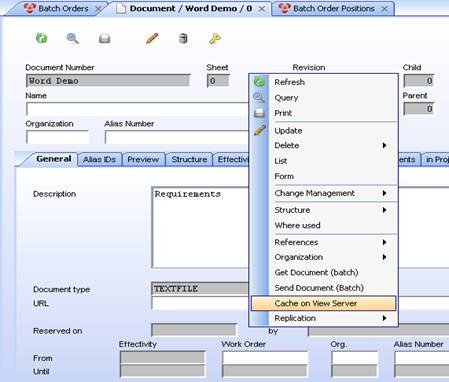Image resolution: width=449 pixels, height=382 pixels.
Task: Open the Preview tab
Action: pyautogui.click(x=143, y=159)
